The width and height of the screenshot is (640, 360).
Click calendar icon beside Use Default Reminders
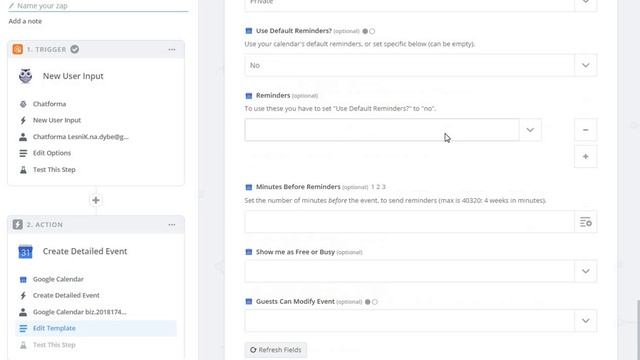coord(249,31)
